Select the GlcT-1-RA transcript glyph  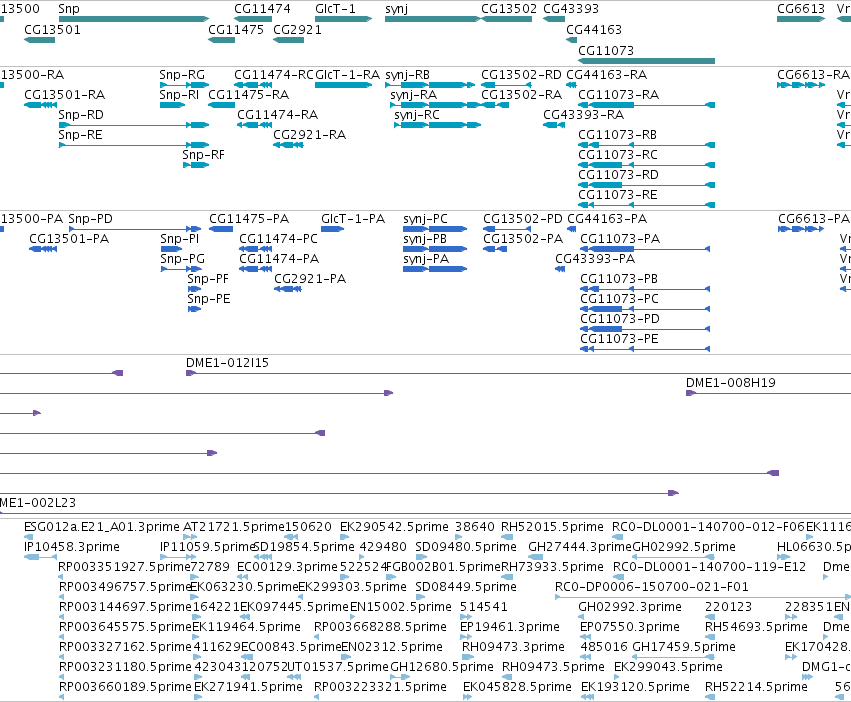344,85
